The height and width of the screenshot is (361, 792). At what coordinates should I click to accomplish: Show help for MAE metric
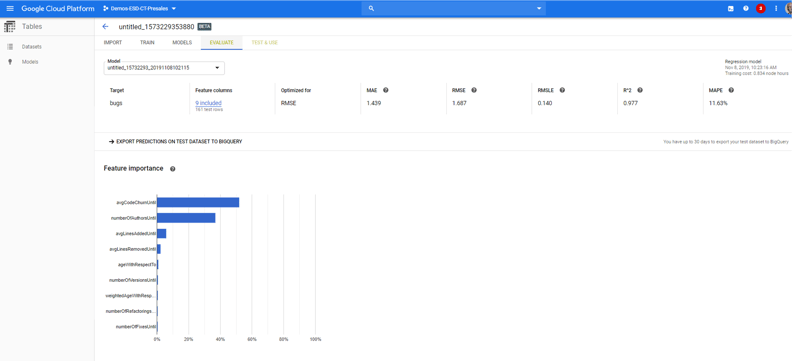pyautogui.click(x=385, y=90)
